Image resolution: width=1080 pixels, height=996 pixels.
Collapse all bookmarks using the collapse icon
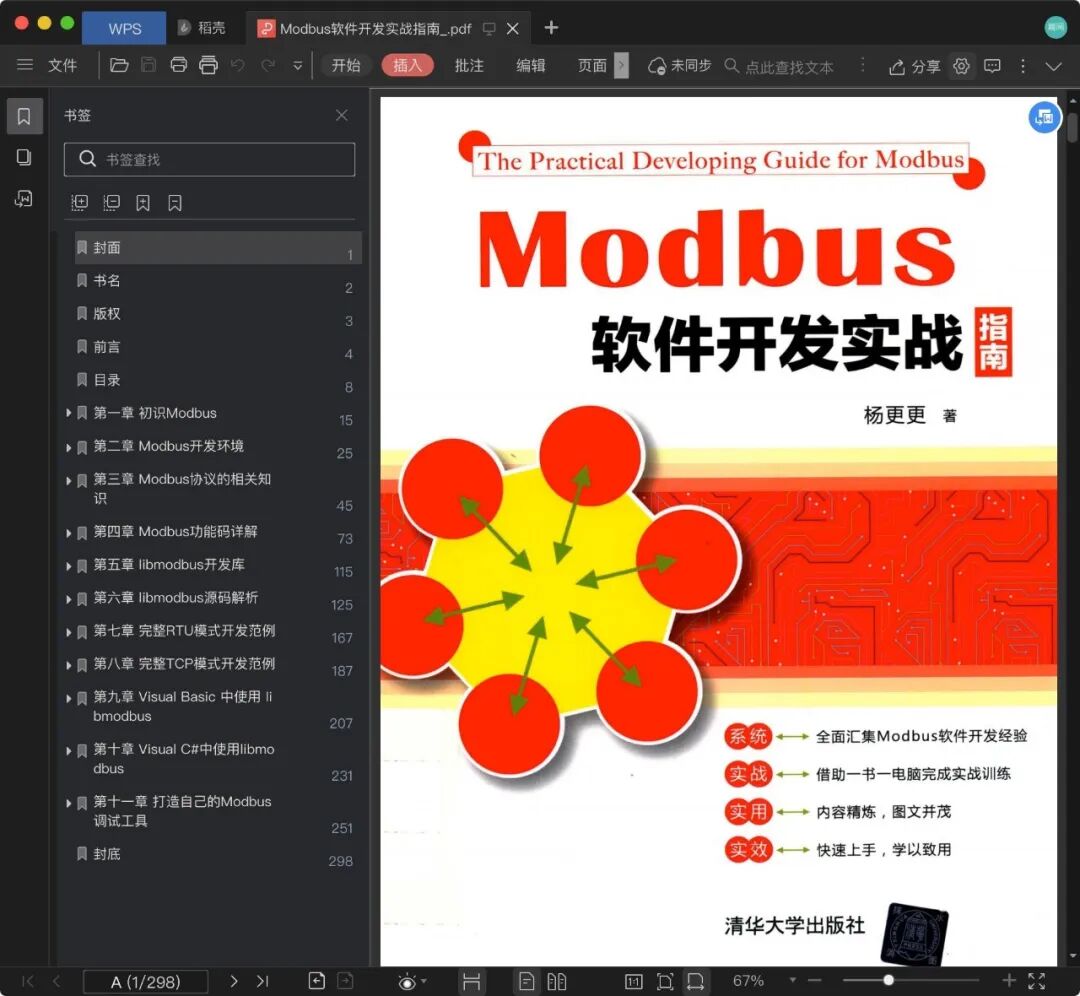[111, 202]
